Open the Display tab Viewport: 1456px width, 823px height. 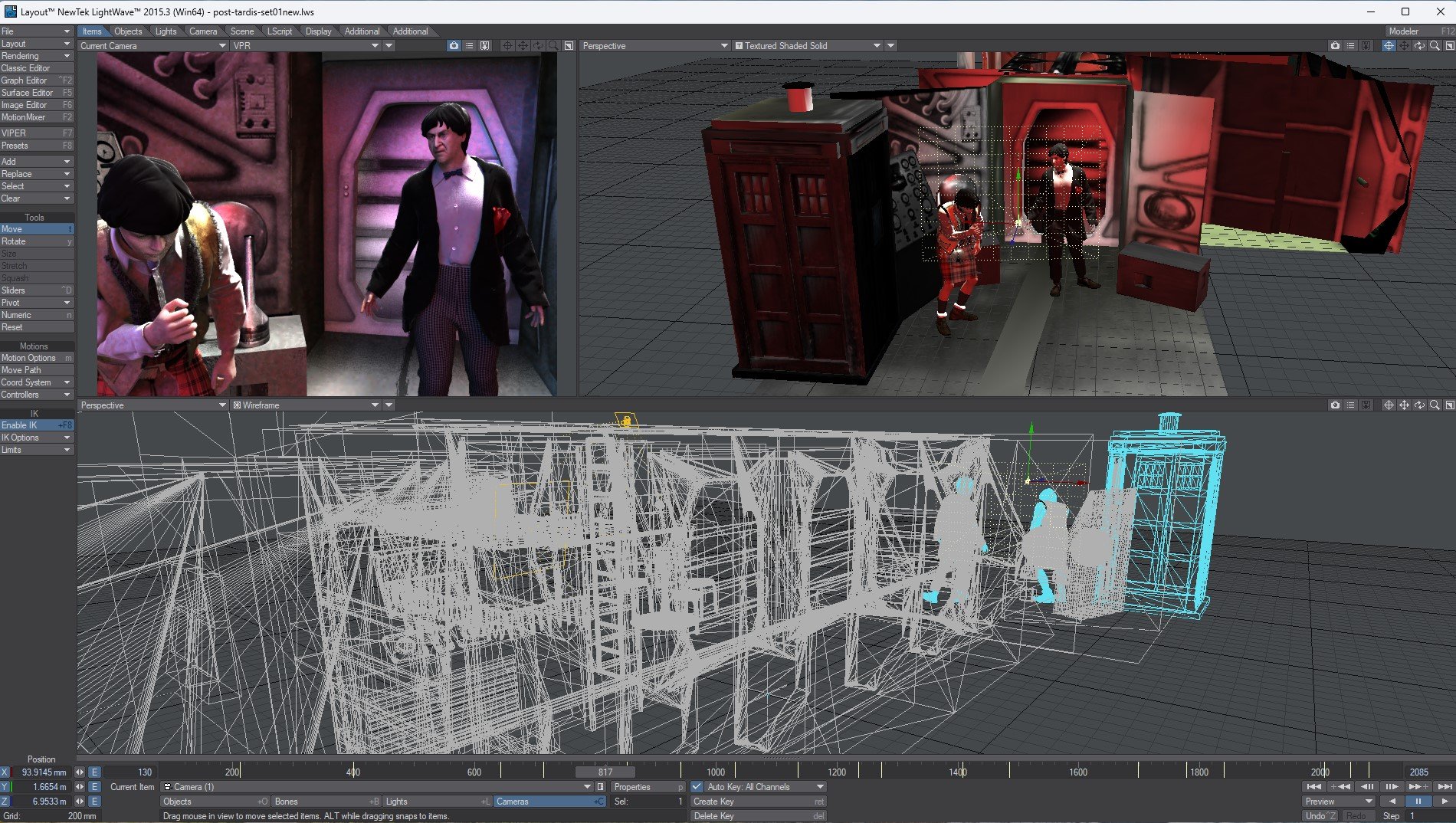pos(319,31)
